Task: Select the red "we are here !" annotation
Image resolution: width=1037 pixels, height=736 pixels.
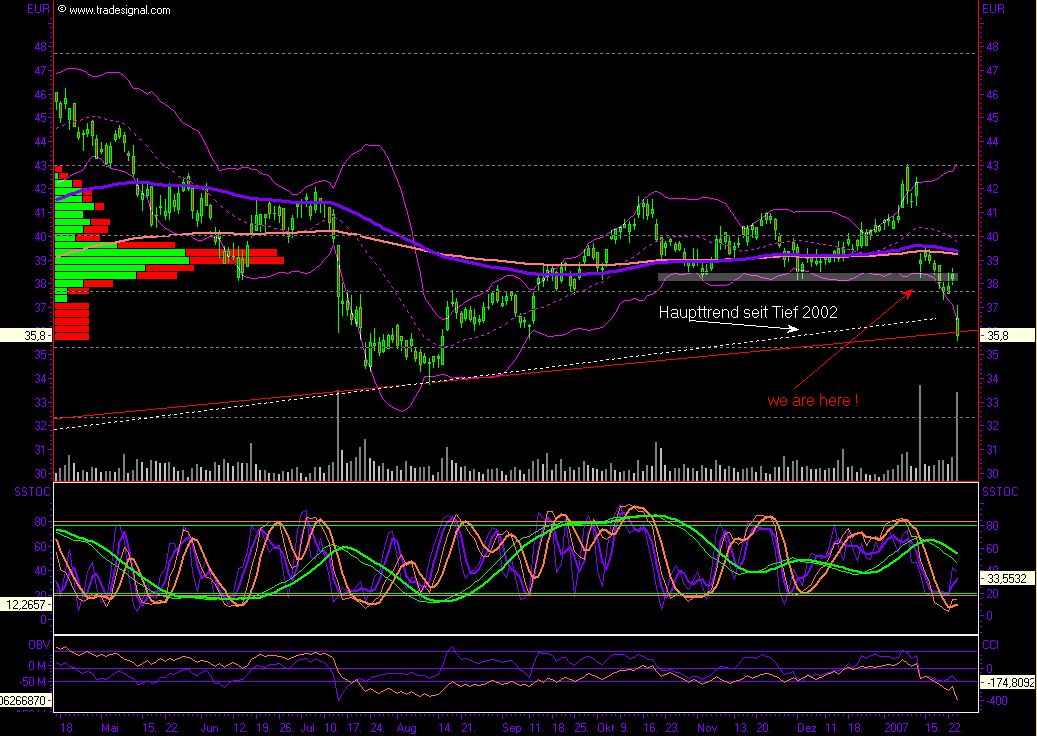Action: coord(812,400)
